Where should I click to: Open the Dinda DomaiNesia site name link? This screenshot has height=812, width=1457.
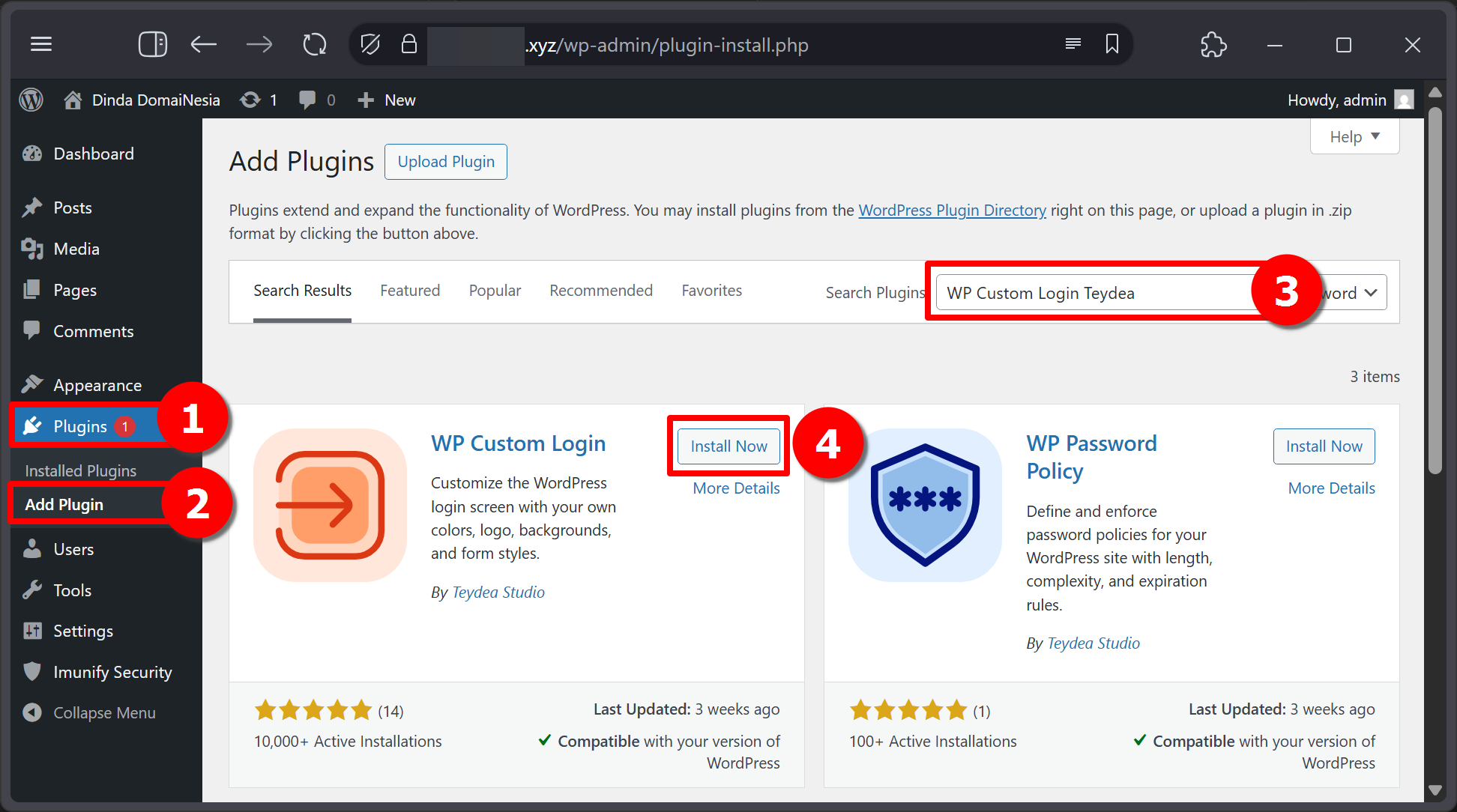tap(156, 100)
